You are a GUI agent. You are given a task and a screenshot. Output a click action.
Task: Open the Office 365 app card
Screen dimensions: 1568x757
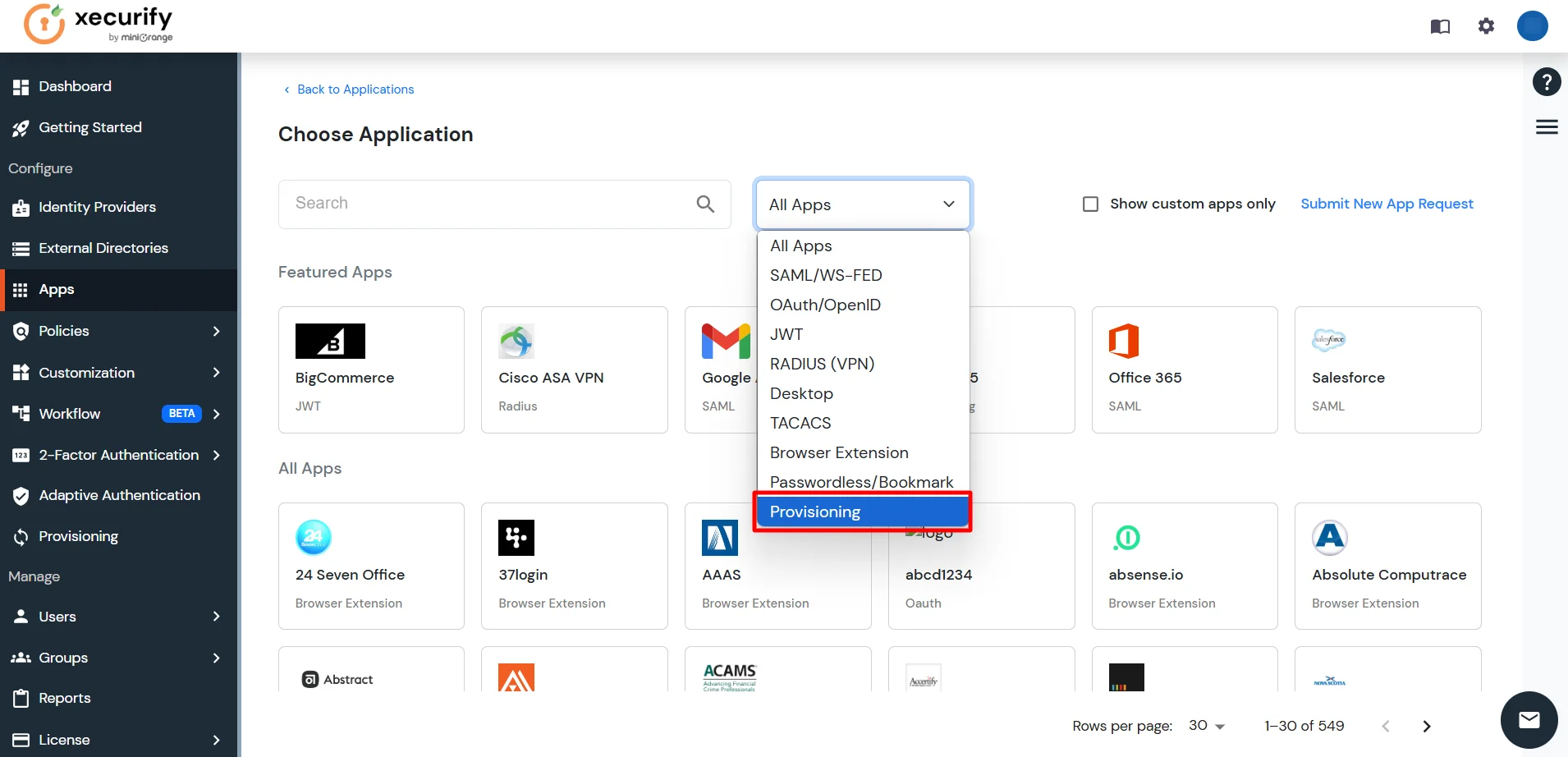[1185, 369]
